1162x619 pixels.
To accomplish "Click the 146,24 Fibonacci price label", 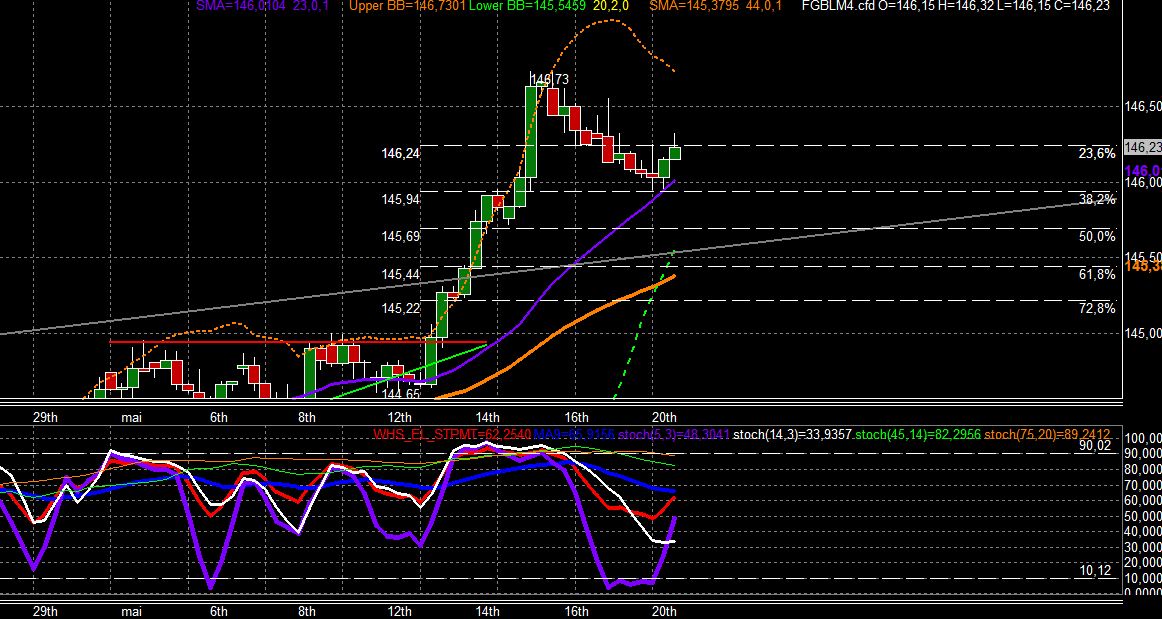I will (x=400, y=153).
